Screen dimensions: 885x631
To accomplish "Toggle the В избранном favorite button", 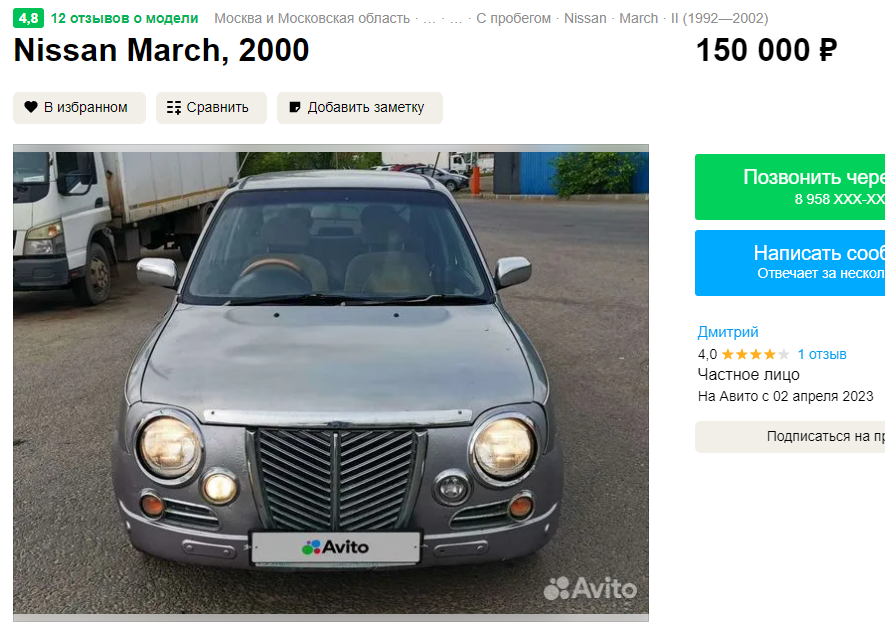I will pyautogui.click(x=80, y=107).
